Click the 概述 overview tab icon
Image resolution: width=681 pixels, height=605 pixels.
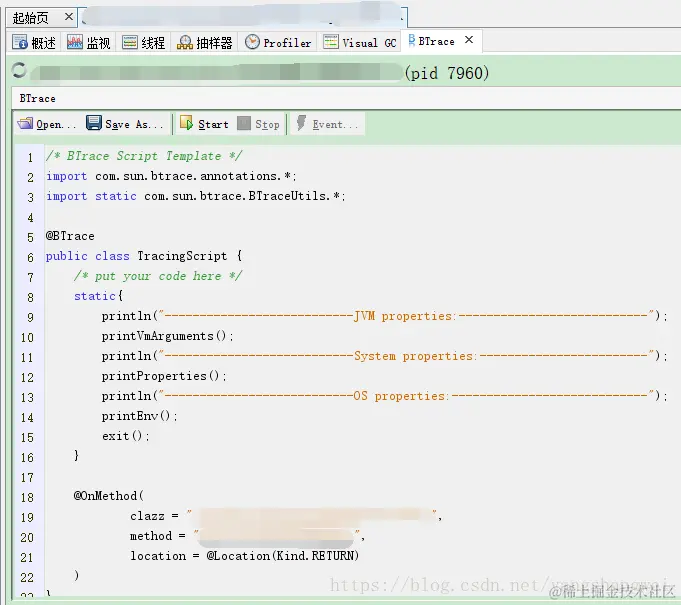[20, 42]
